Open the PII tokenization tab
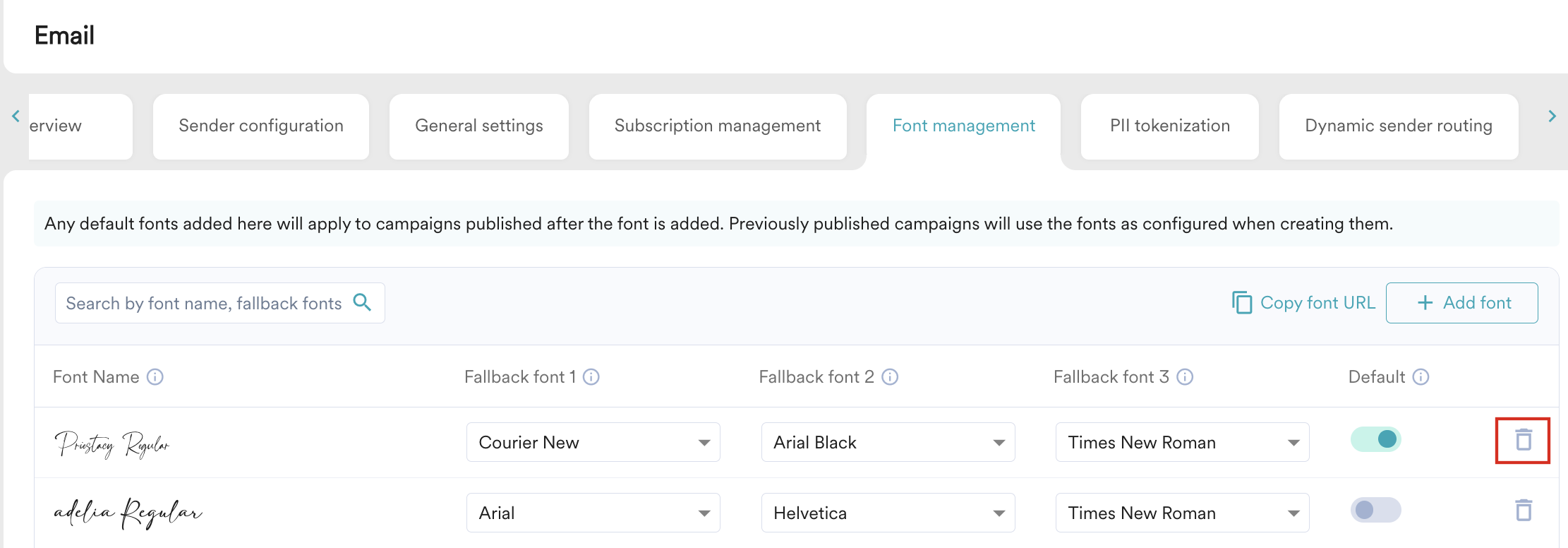The width and height of the screenshot is (1568, 548). coord(1169,126)
